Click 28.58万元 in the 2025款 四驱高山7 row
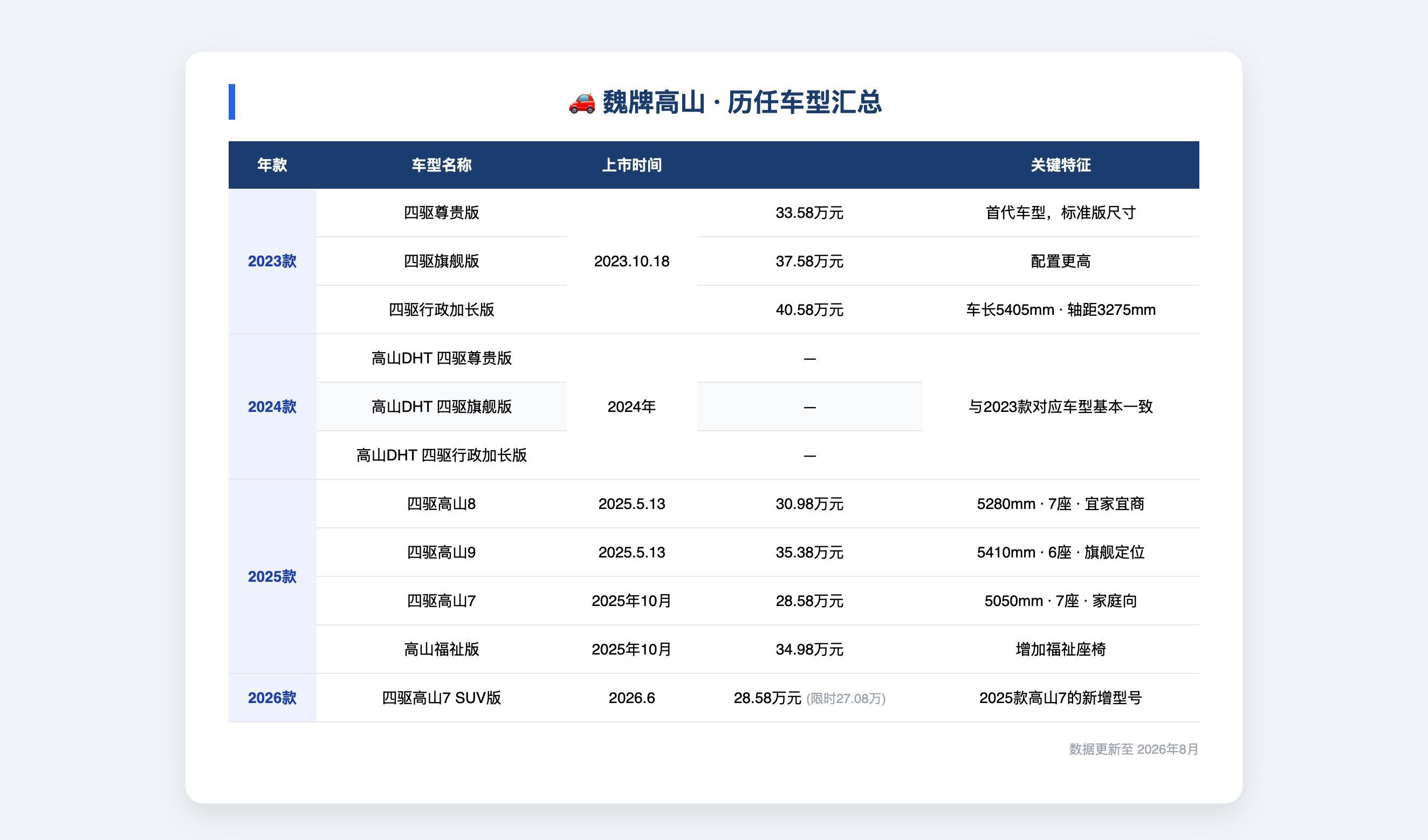Screen dimensions: 1428x840 809,601
